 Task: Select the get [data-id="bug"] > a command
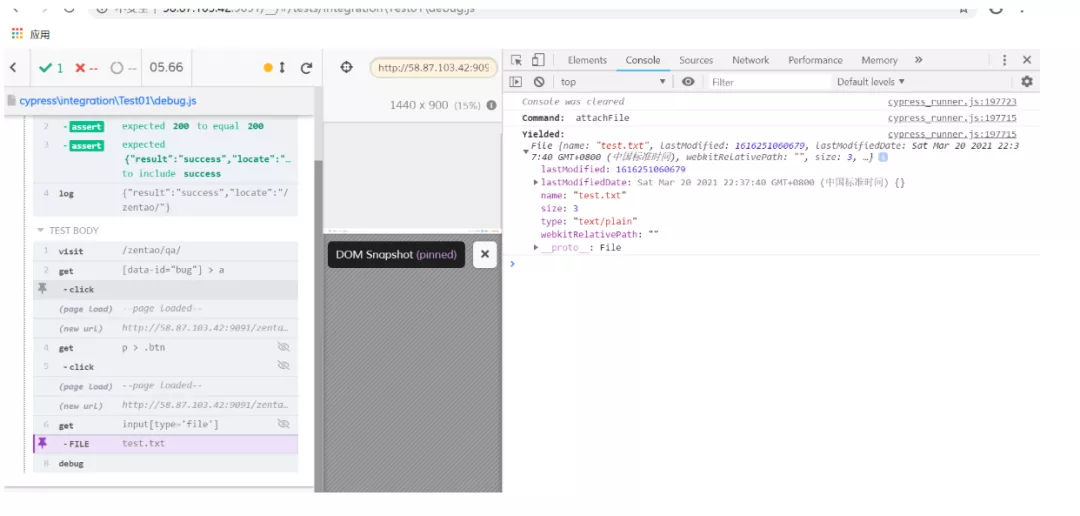[165, 270]
